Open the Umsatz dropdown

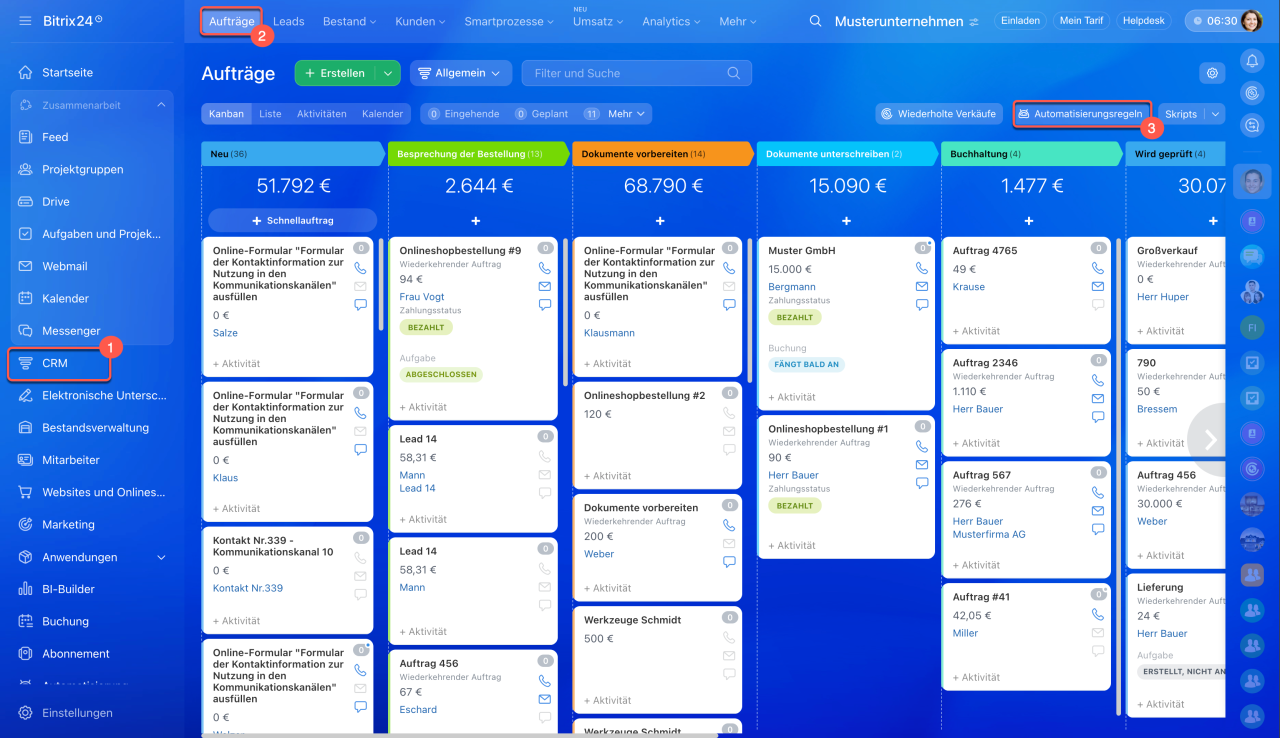tap(597, 21)
